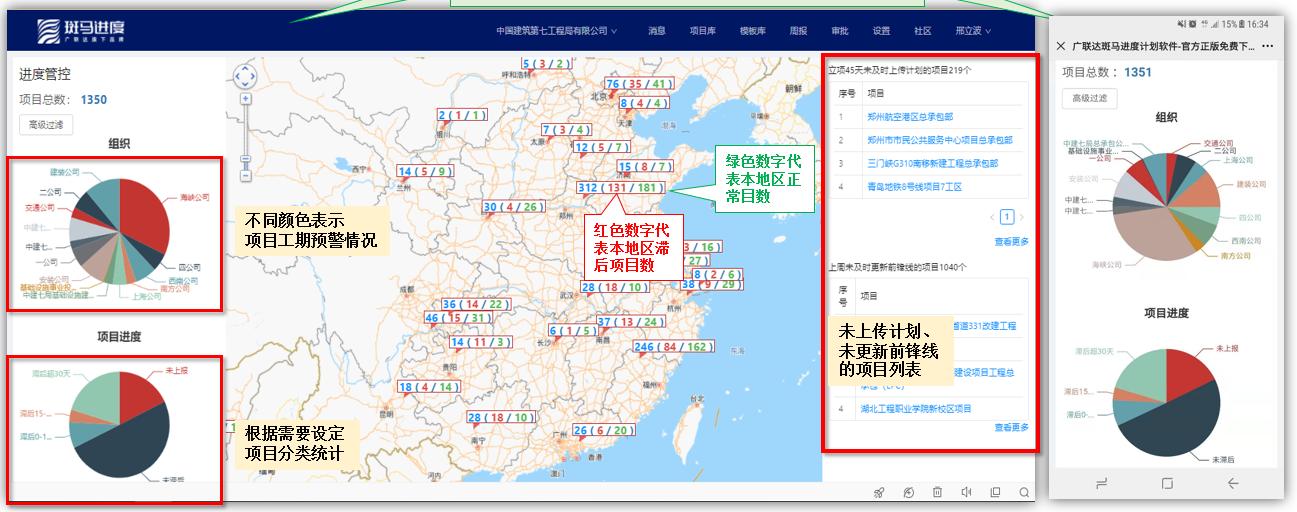
Task: Click the 30 (4/26) map marker label
Action: click(x=514, y=207)
